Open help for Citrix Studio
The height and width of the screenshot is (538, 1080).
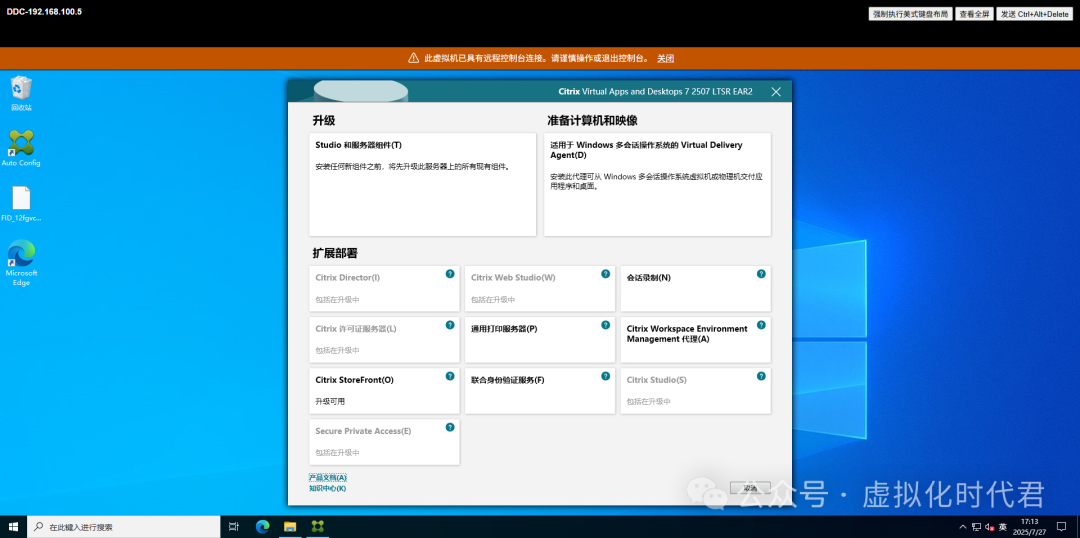tap(761, 375)
